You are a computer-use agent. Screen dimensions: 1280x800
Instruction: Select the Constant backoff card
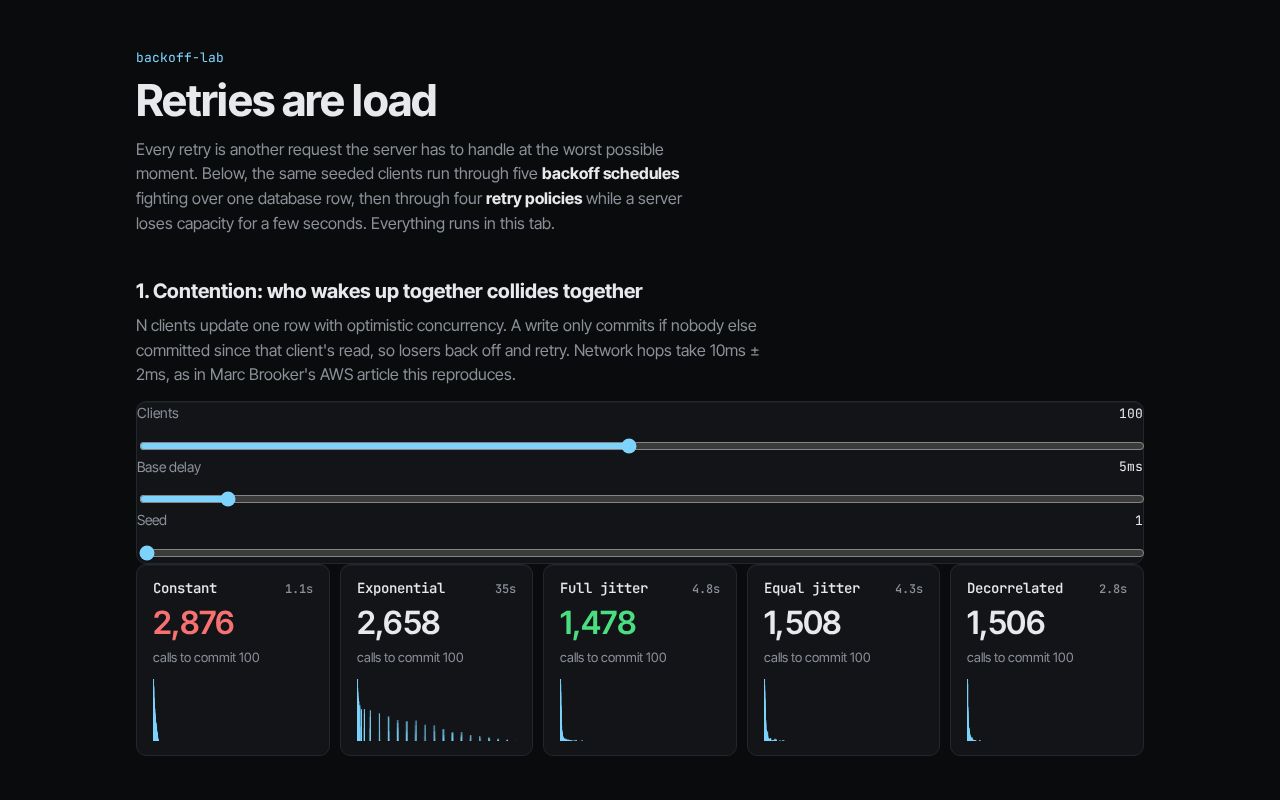(233, 660)
